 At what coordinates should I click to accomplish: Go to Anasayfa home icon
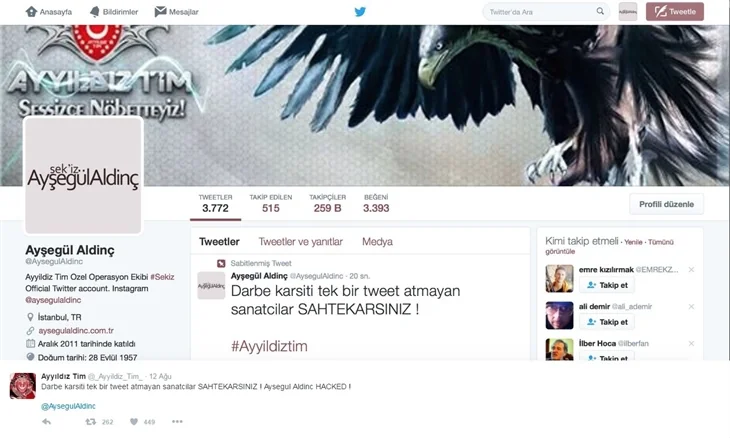31,12
